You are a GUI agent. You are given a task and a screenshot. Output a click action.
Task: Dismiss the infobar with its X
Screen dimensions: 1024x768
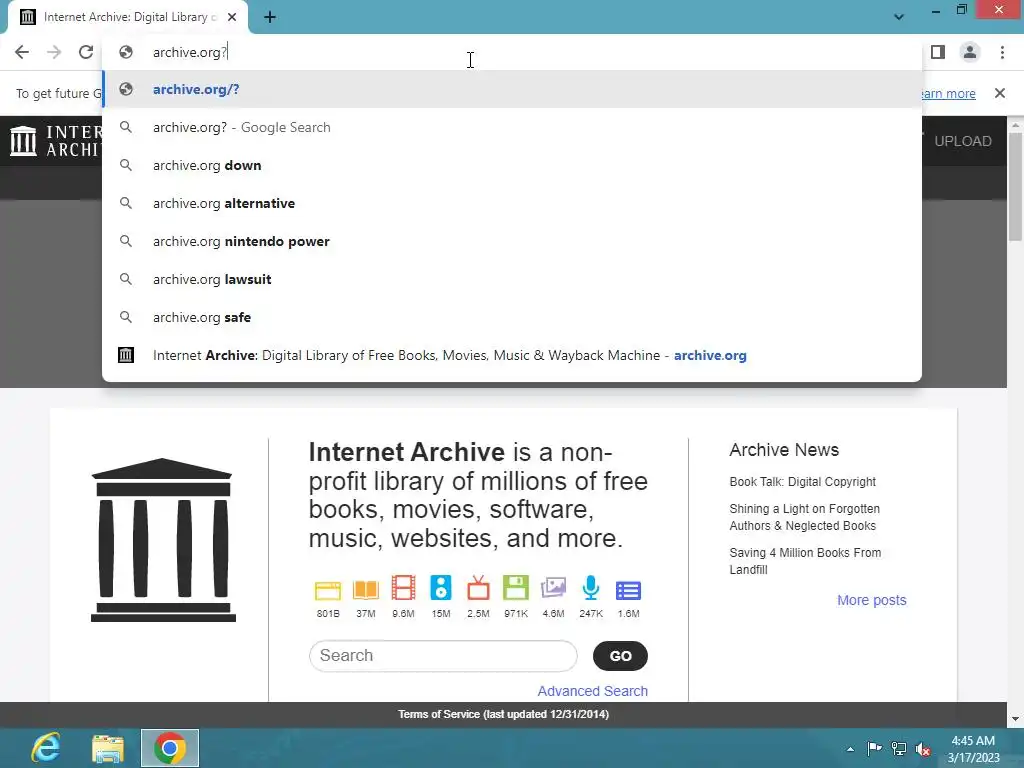pyautogui.click(x=999, y=93)
